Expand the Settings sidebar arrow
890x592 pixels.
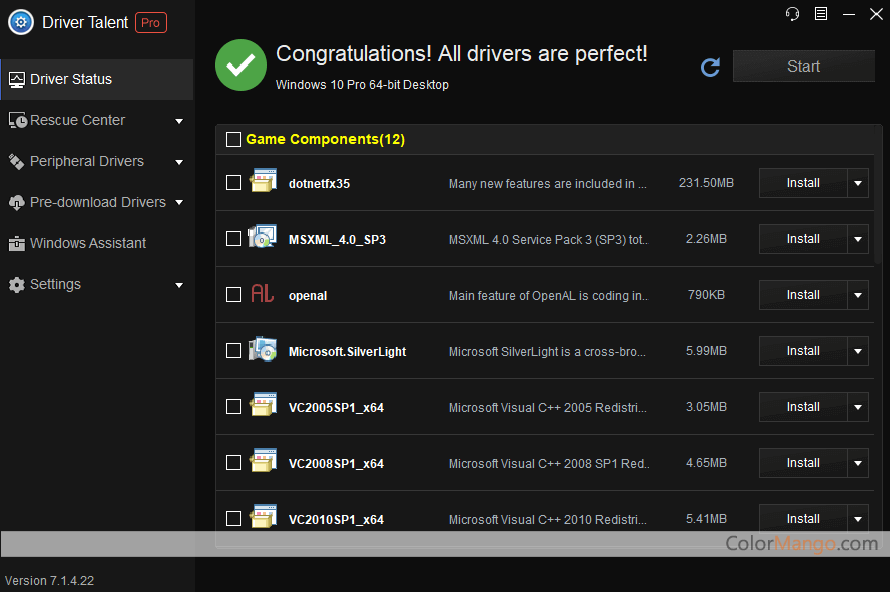coord(179,285)
